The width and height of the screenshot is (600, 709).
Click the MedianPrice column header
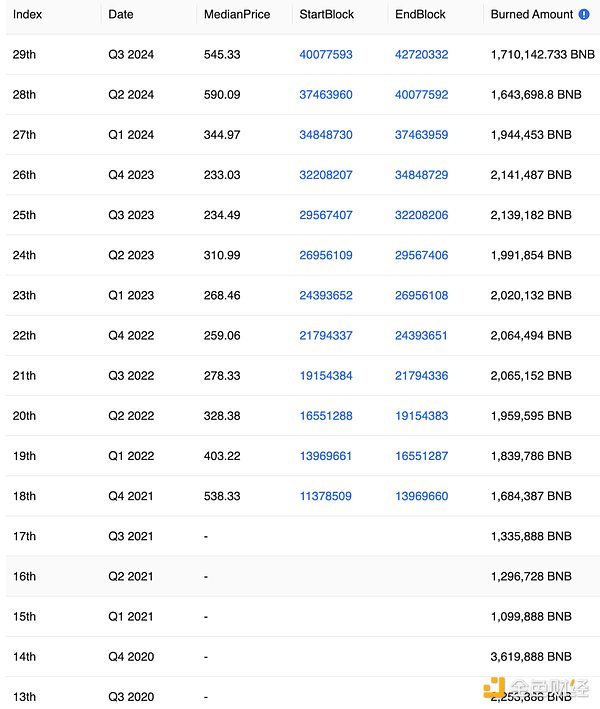point(237,15)
